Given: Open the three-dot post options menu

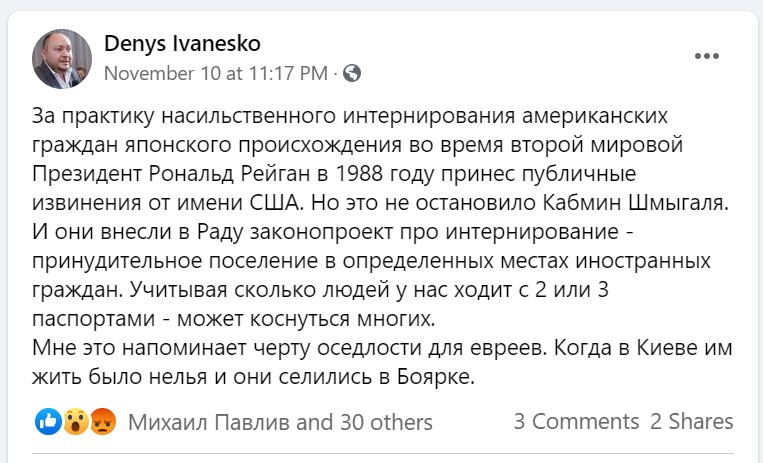Looking at the screenshot, I should point(708,55).
